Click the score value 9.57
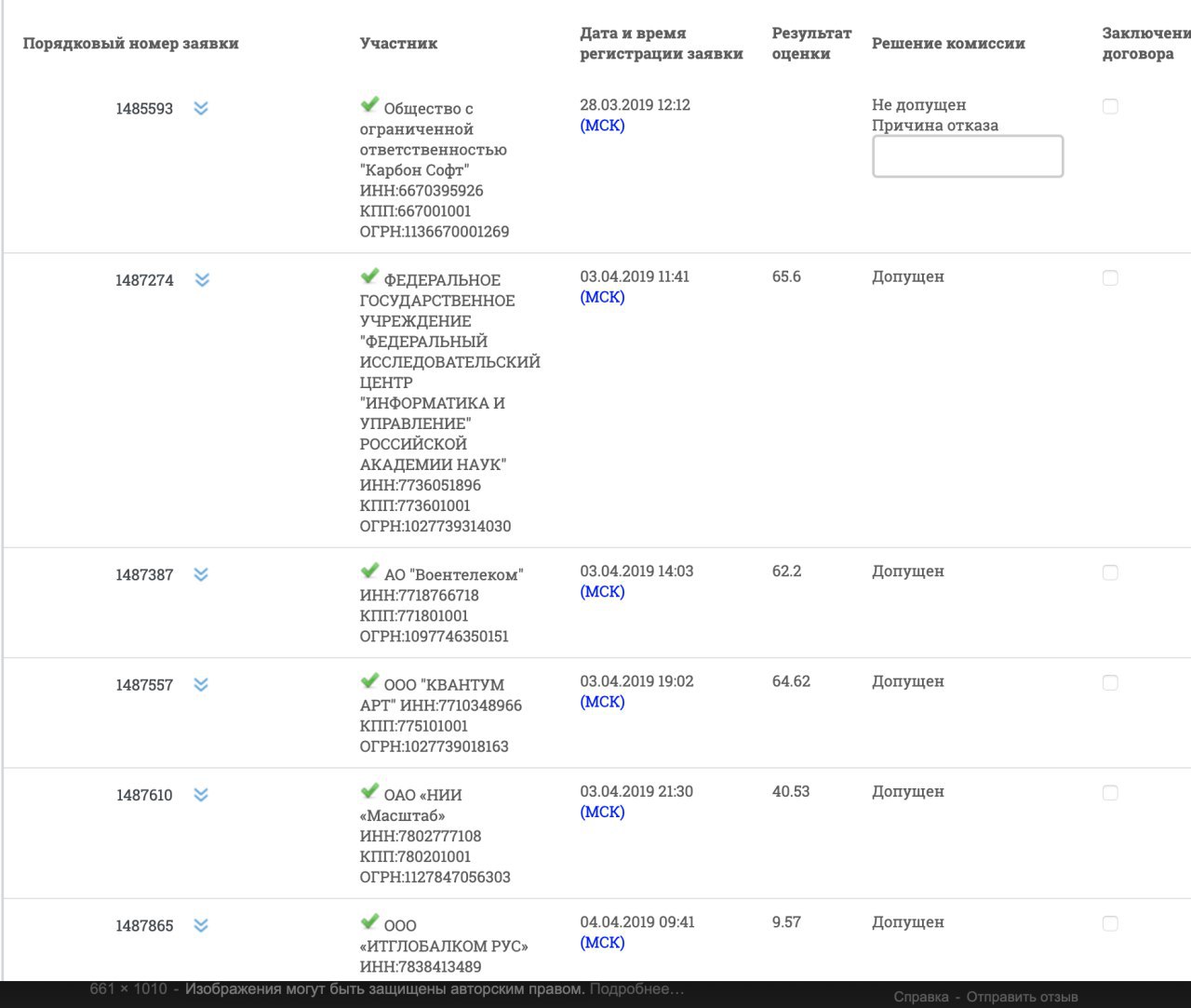This screenshot has height=1008, width=1191. pos(786,922)
